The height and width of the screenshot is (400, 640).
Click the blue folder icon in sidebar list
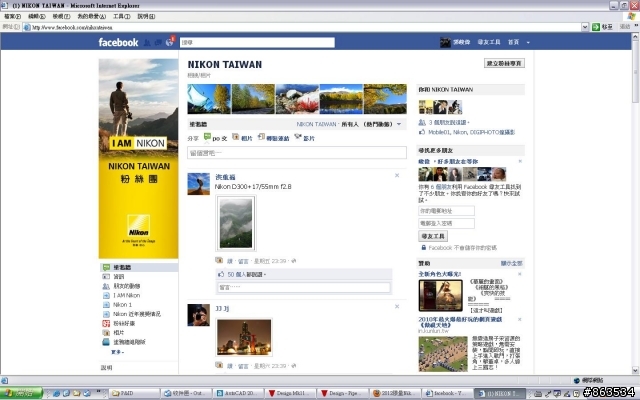pos(106,342)
